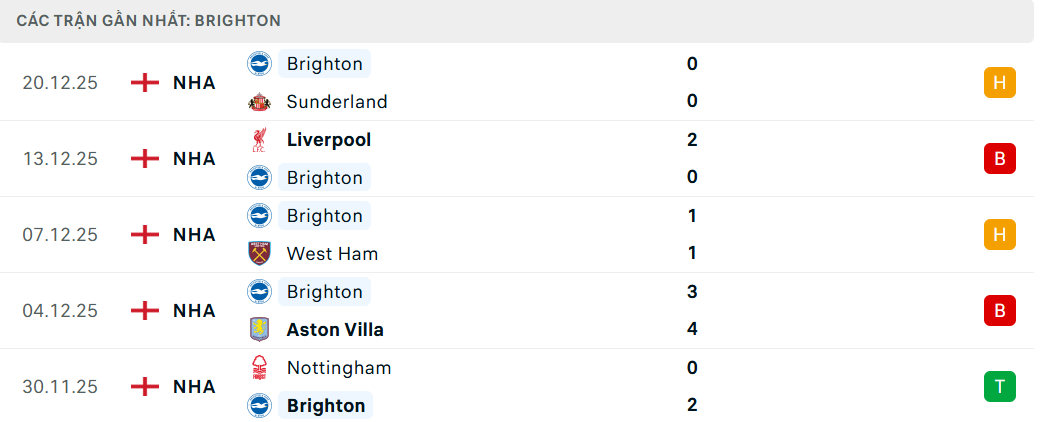Viewport: 1046px width, 422px height.
Task: Click the West Ham club crest icon
Action: point(260,254)
